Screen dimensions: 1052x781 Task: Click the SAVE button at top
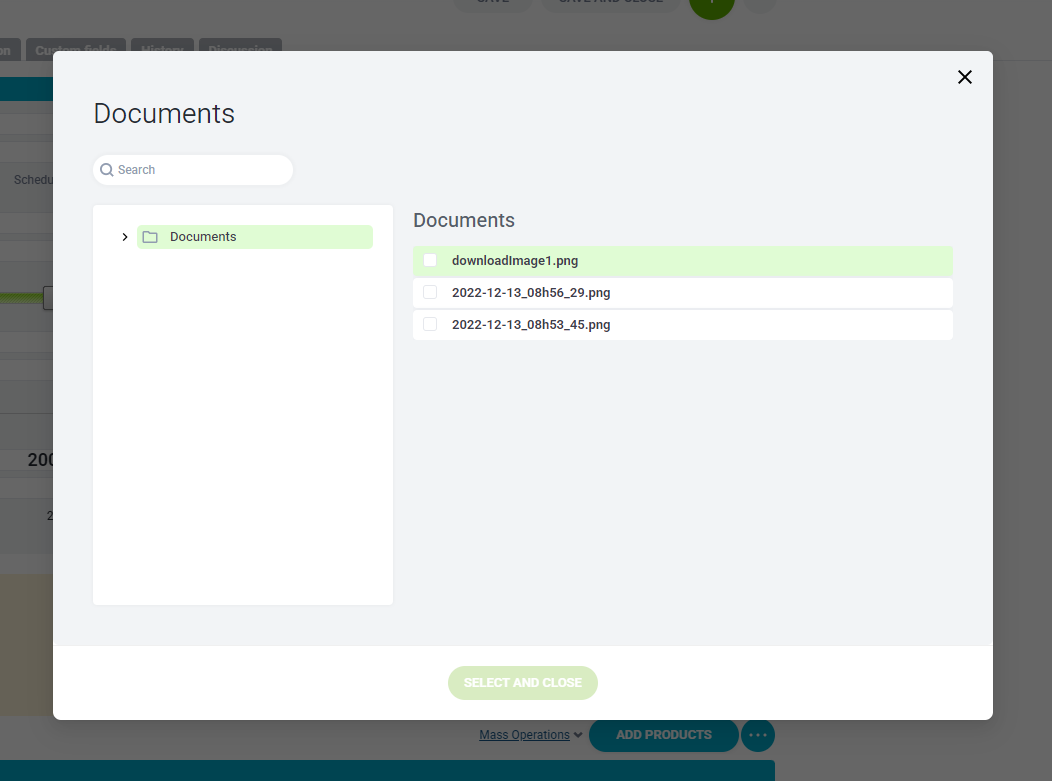(492, 3)
